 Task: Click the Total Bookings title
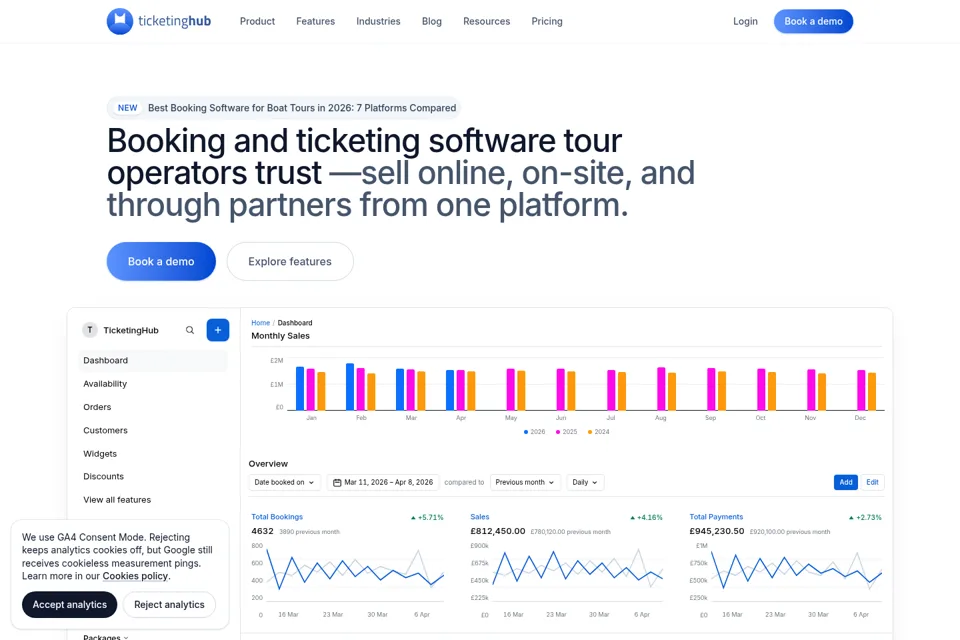tap(277, 517)
